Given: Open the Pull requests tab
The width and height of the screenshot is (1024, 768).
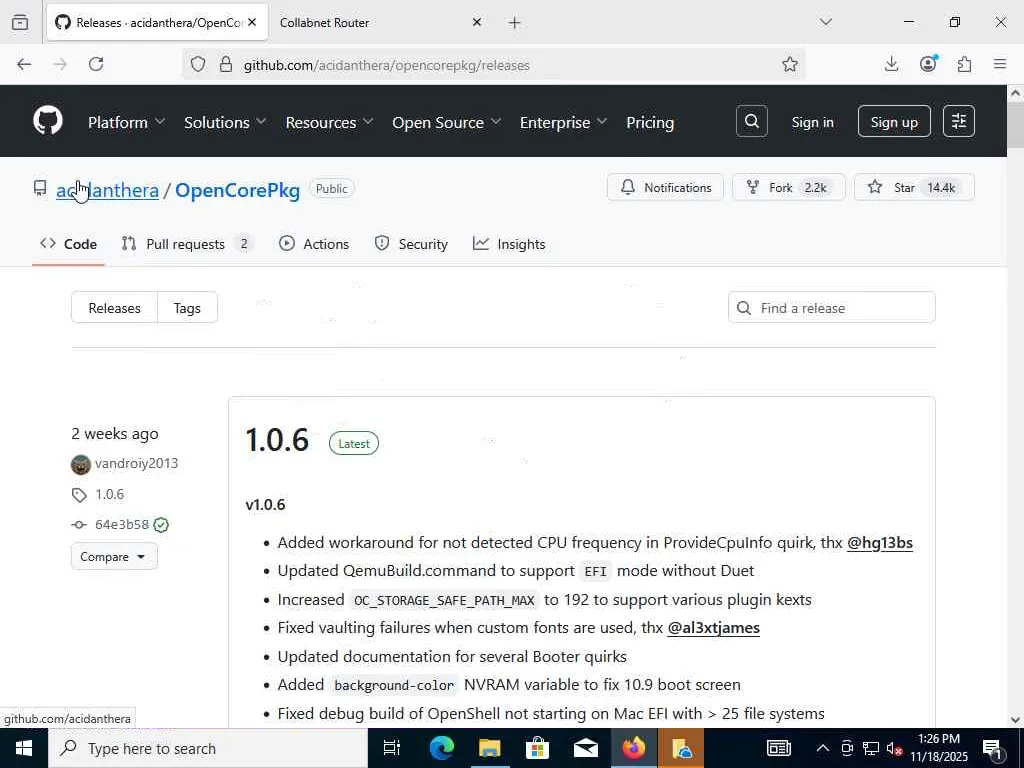Looking at the screenshot, I should point(187,244).
